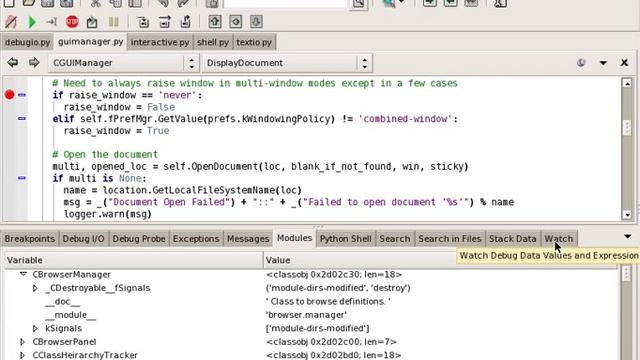Open the Stack Data panel tab
The height and width of the screenshot is (360, 640).
point(513,239)
